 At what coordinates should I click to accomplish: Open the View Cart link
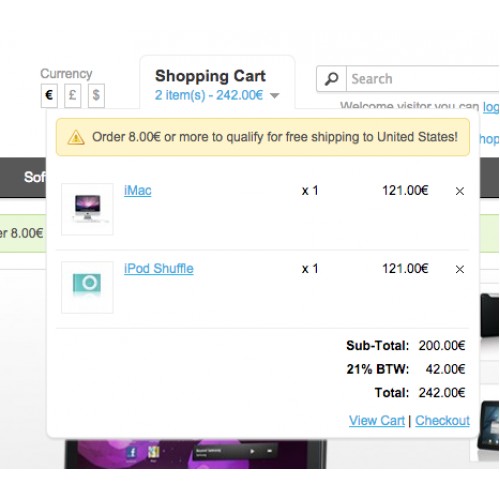(x=377, y=421)
